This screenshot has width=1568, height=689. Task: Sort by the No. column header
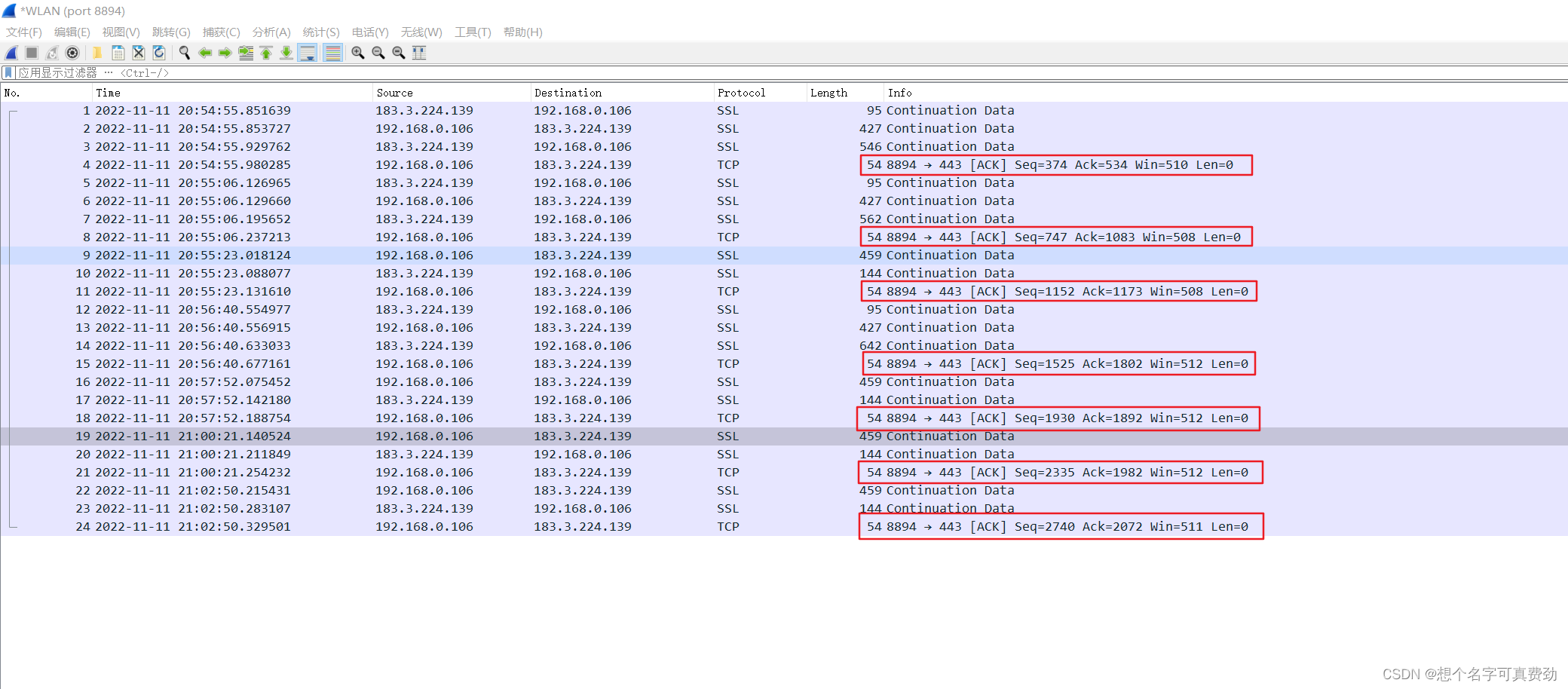coord(47,93)
